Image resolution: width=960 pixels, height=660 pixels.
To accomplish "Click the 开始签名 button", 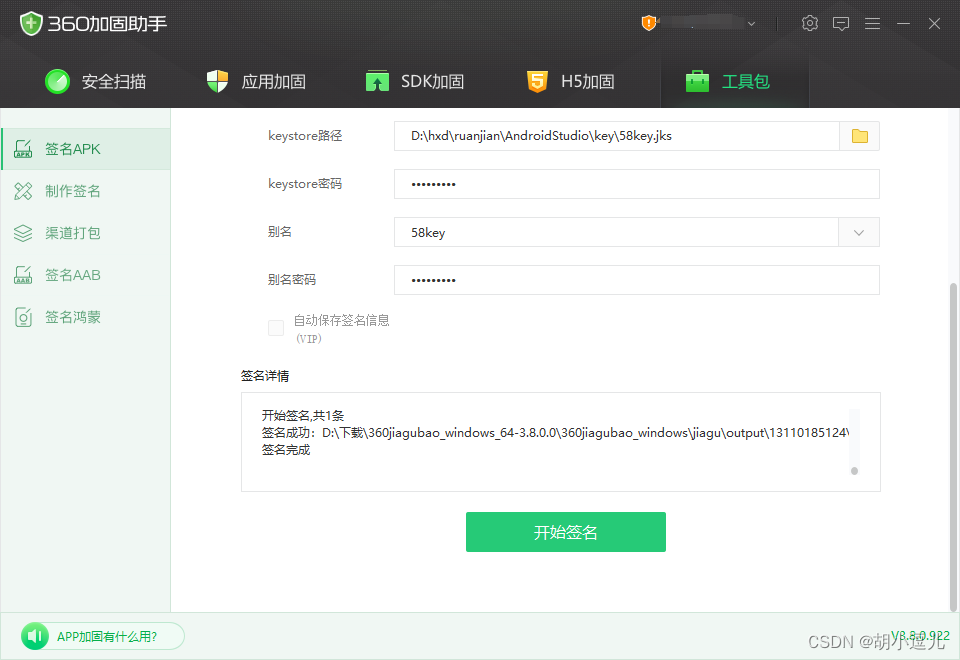I will click(566, 532).
